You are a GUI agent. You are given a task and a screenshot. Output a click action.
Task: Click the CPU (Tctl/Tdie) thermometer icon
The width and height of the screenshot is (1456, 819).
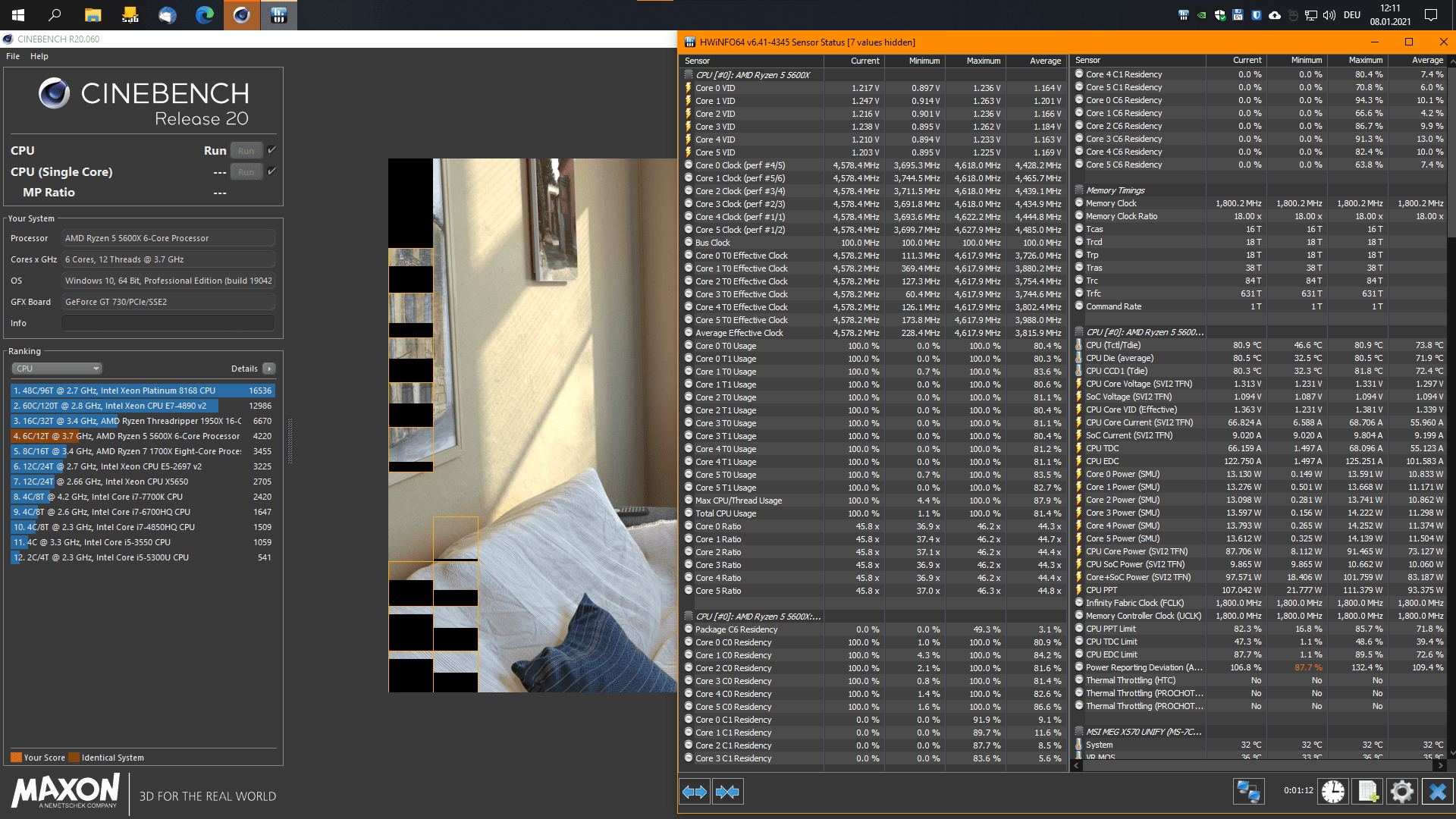(1078, 345)
